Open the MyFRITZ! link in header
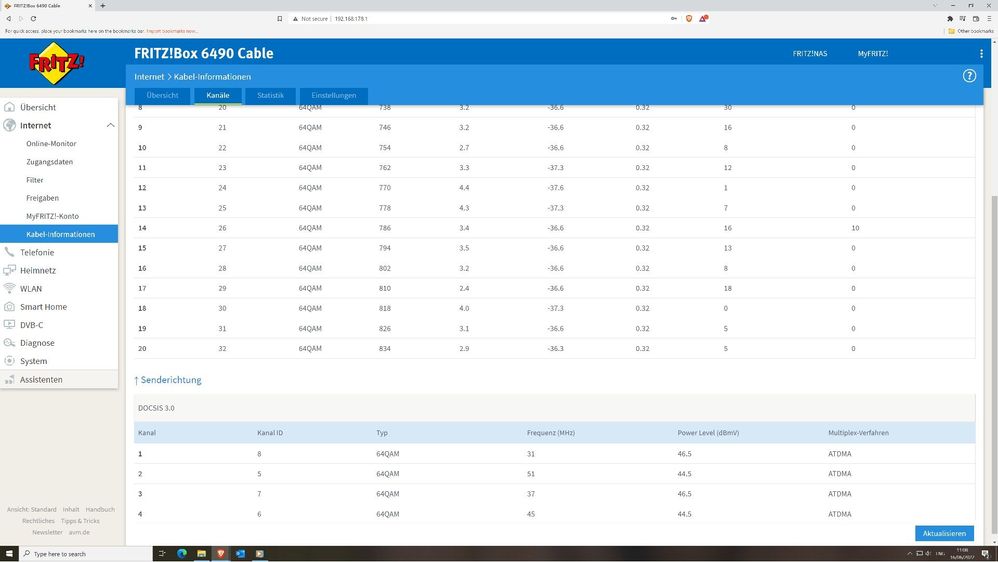Image resolution: width=998 pixels, height=562 pixels. (x=872, y=53)
